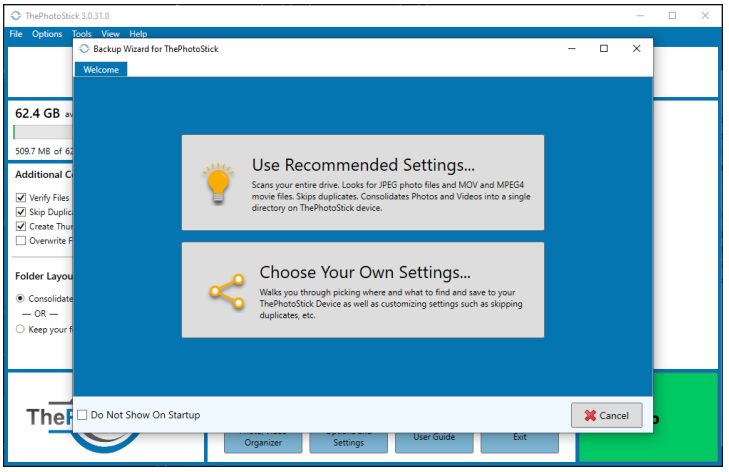Viewport: 729px width, 472px height.
Task: Close ThePhotoStick main window
Action: tap(705, 15)
